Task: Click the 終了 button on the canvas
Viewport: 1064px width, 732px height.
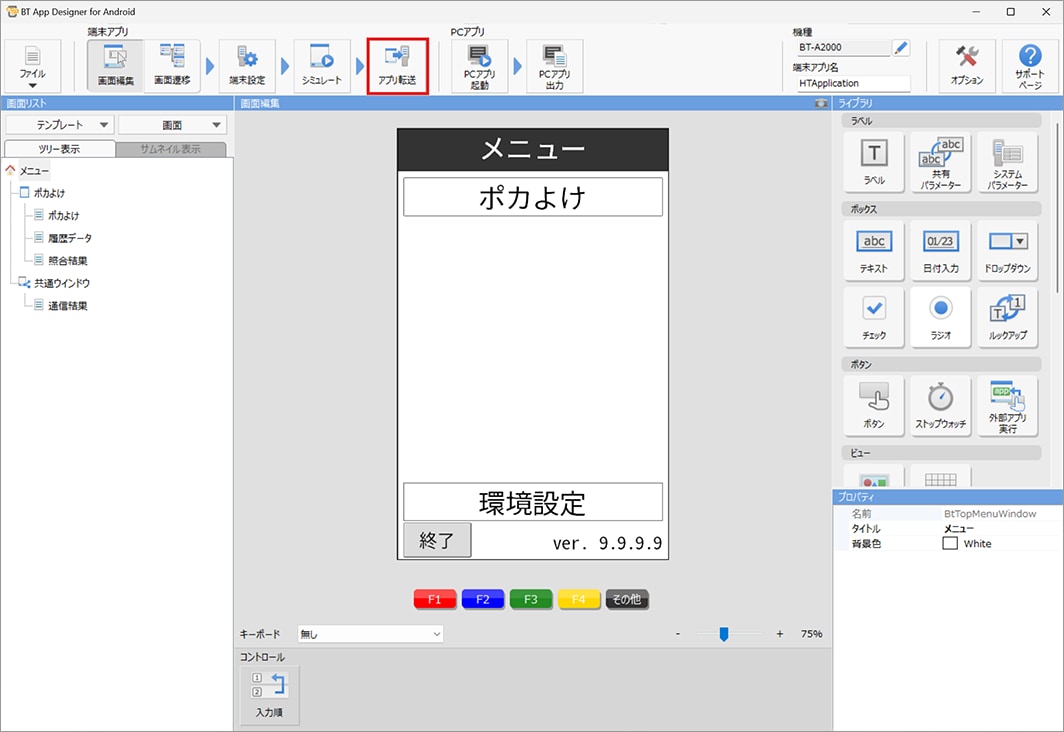Action: 437,540
